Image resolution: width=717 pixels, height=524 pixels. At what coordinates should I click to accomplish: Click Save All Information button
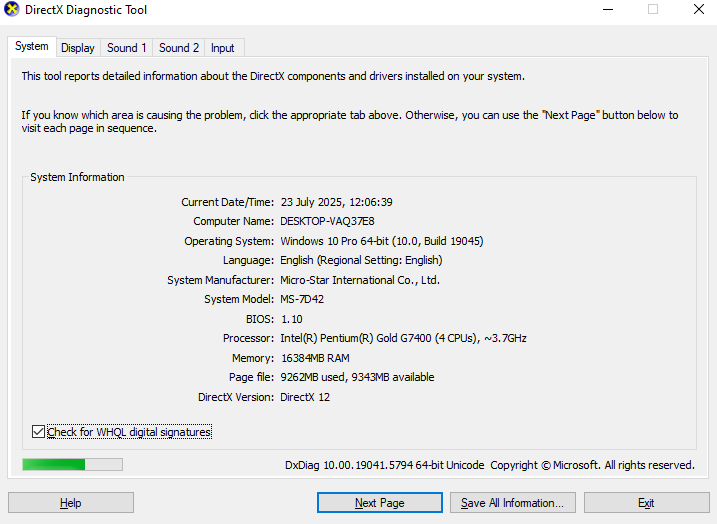tap(513, 503)
